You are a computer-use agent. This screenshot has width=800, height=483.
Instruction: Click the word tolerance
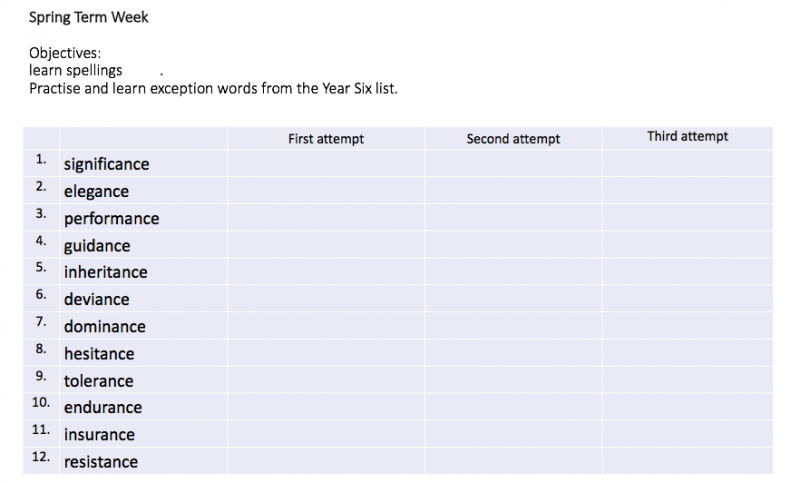[x=98, y=381]
